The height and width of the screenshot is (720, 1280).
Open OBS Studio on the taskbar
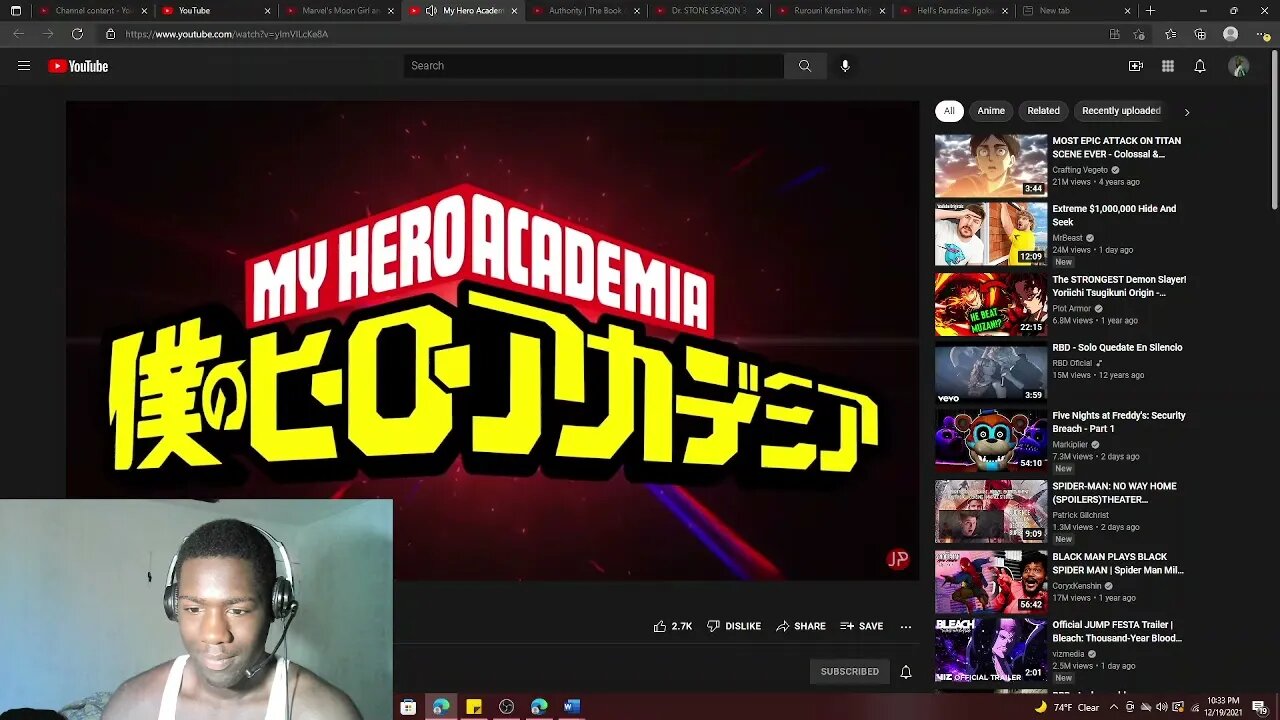507,707
